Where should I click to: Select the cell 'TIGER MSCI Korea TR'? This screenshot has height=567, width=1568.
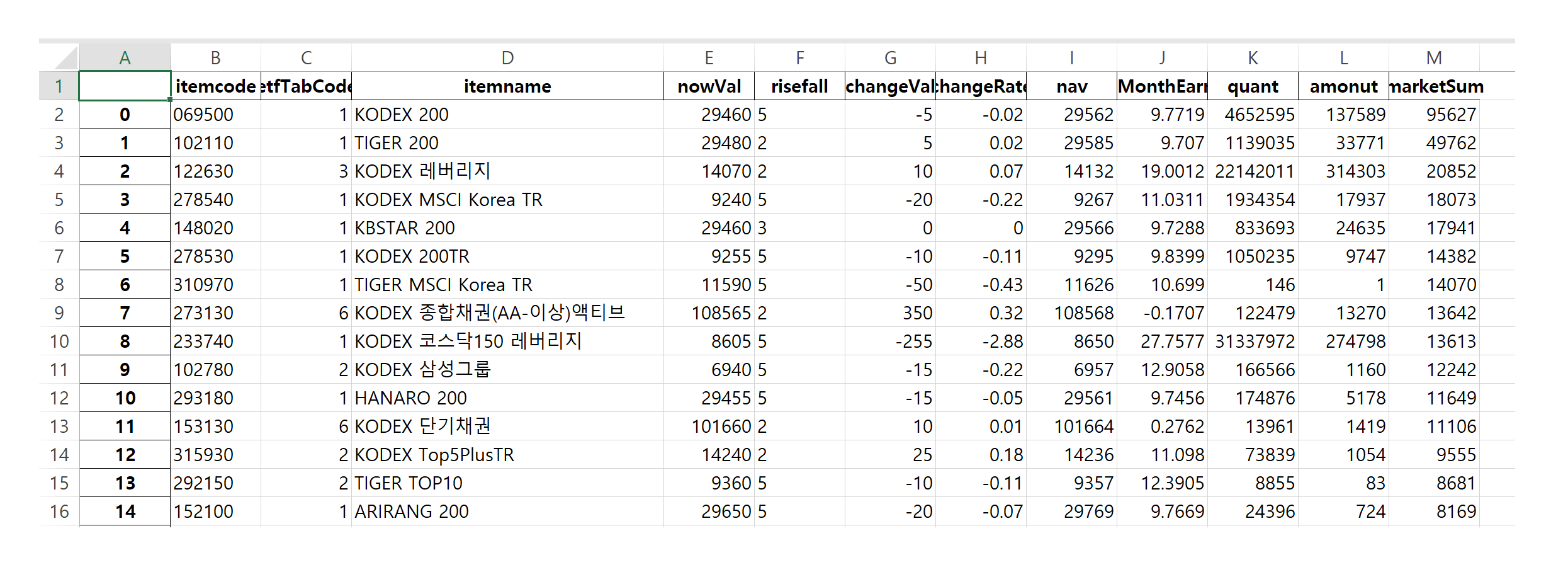pos(507,285)
